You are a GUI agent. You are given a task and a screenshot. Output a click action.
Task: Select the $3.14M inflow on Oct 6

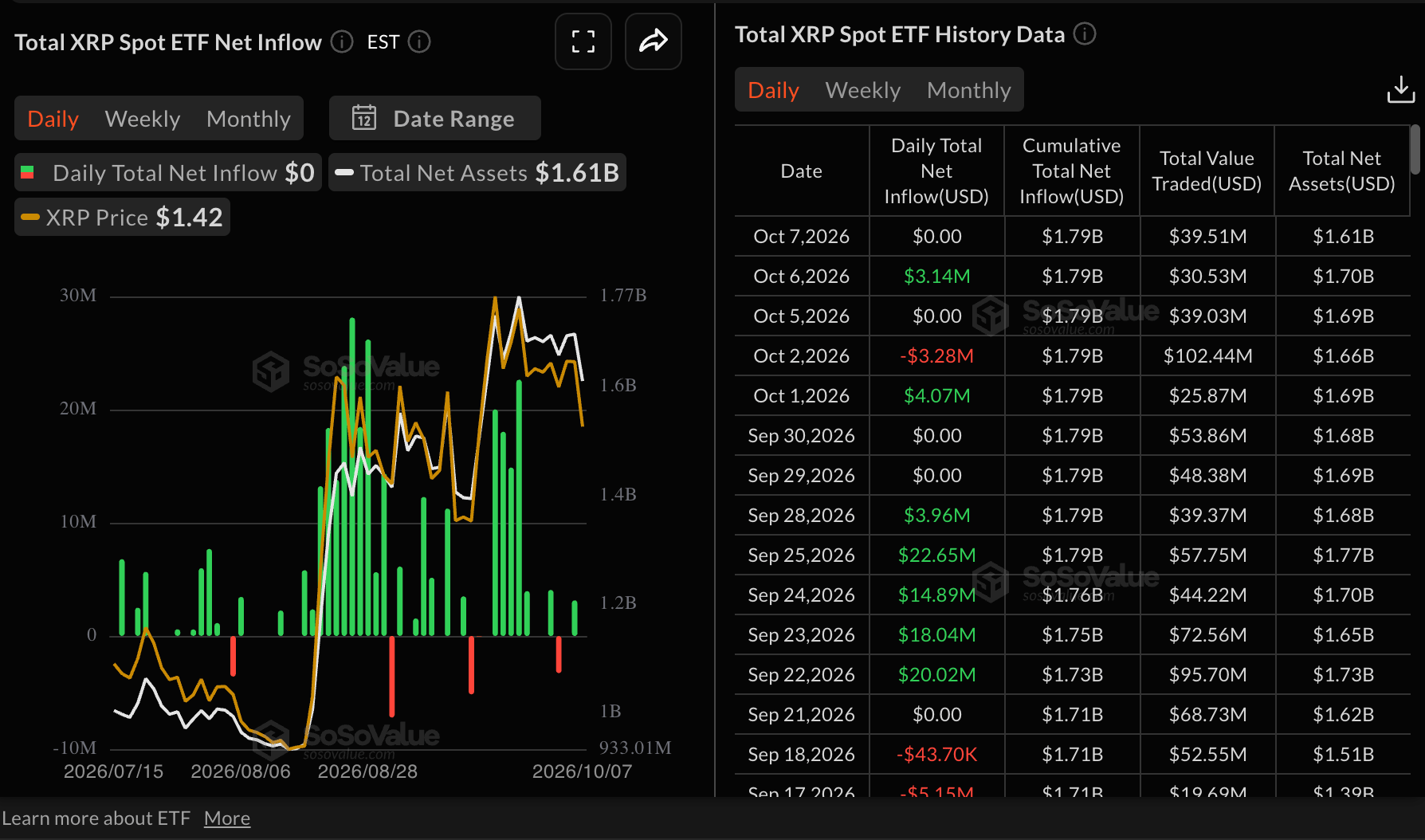click(x=937, y=276)
